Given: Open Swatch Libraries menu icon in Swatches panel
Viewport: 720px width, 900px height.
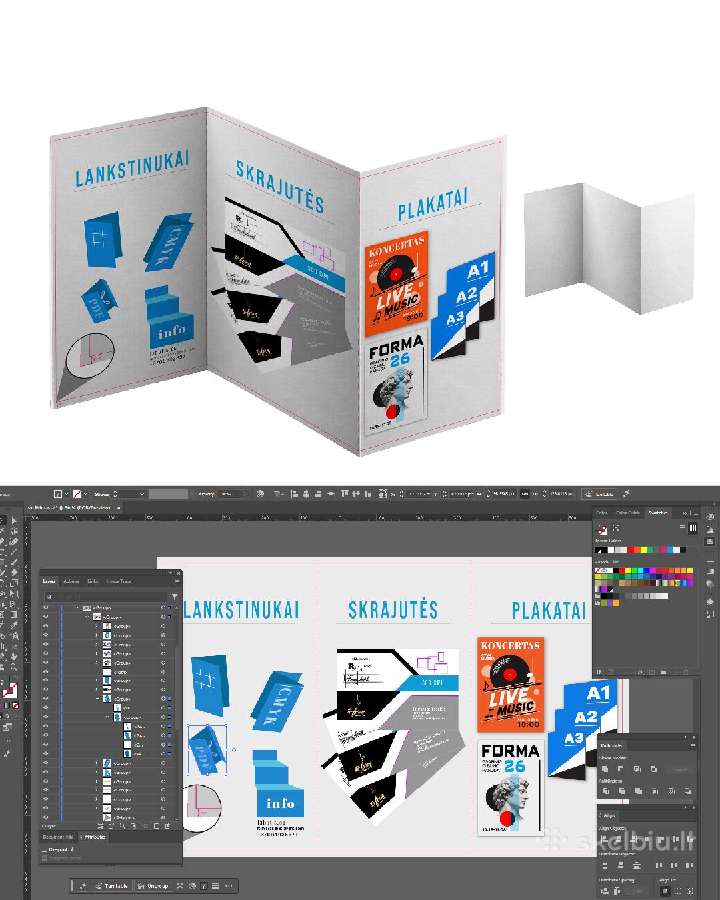Looking at the screenshot, I should tap(599, 671).
